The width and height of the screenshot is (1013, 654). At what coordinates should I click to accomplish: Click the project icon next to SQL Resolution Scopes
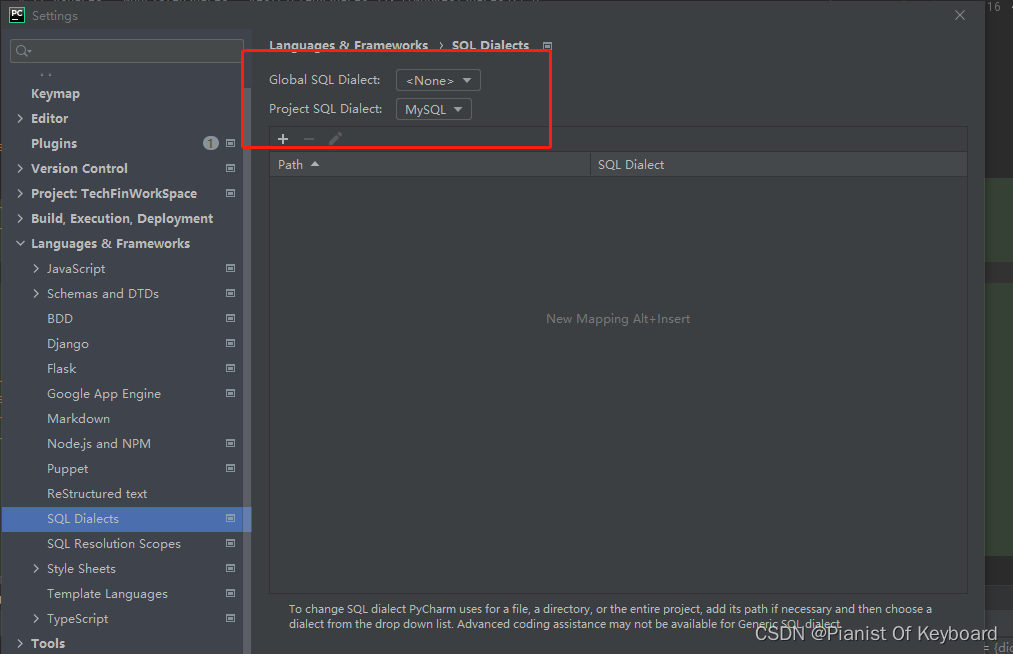click(x=230, y=543)
